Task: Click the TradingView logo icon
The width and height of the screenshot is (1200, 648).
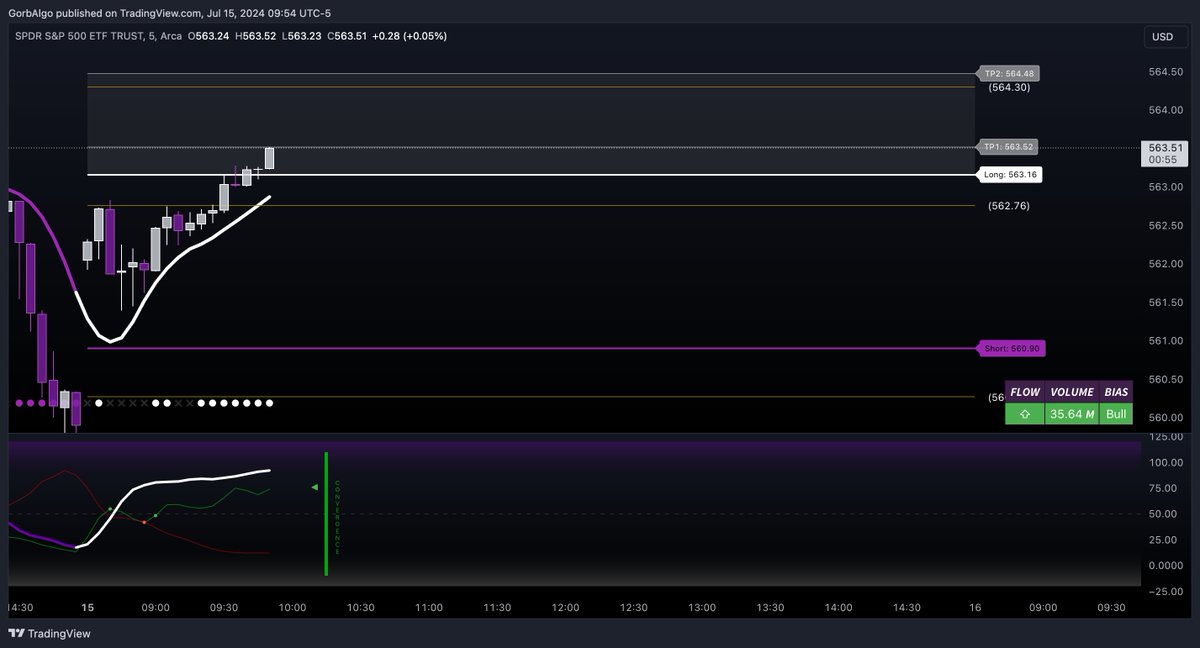Action: [x=18, y=633]
